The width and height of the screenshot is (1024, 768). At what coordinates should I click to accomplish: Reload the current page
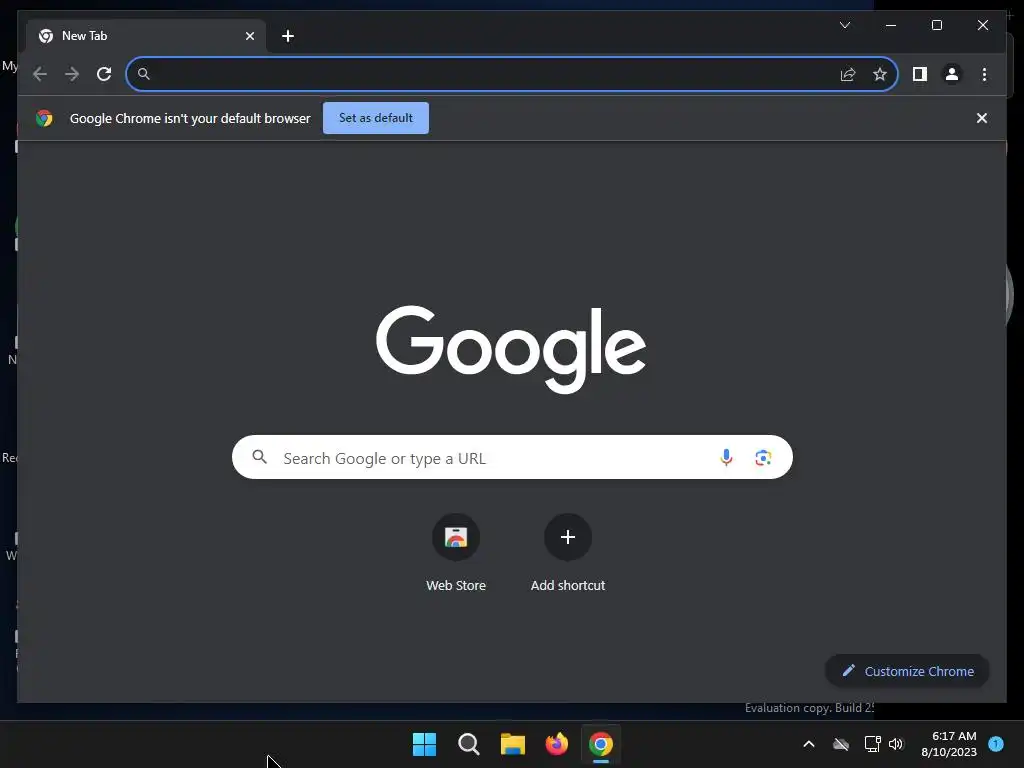(x=104, y=74)
